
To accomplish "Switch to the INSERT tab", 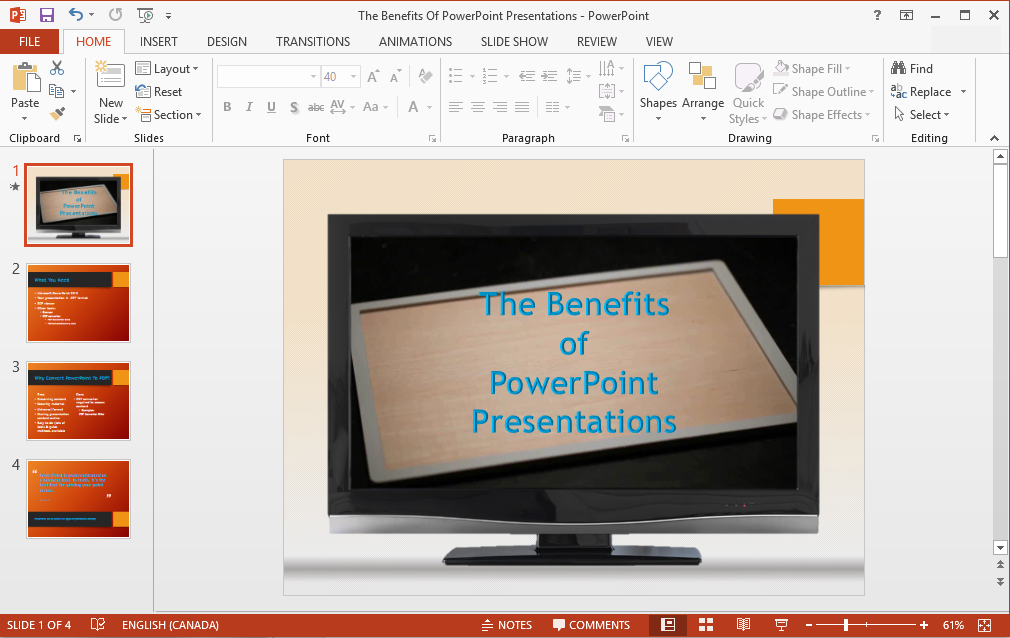I will (x=158, y=42).
